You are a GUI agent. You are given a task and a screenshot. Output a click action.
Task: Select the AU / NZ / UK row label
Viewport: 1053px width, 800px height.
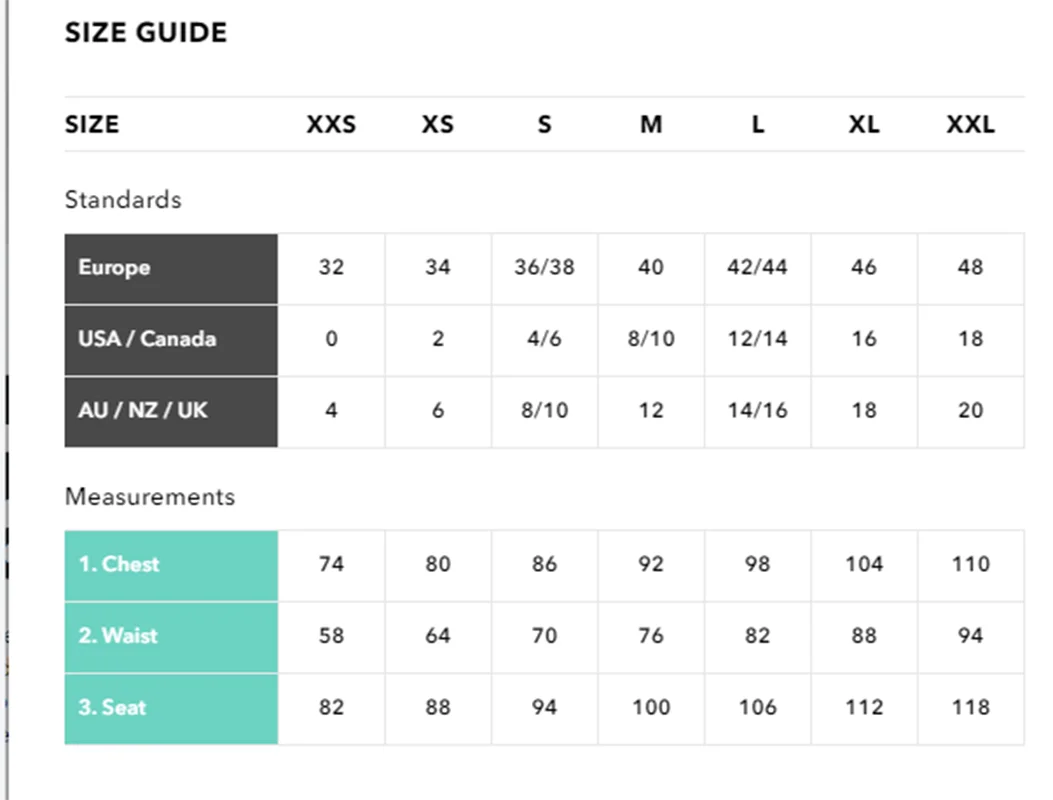click(x=143, y=410)
